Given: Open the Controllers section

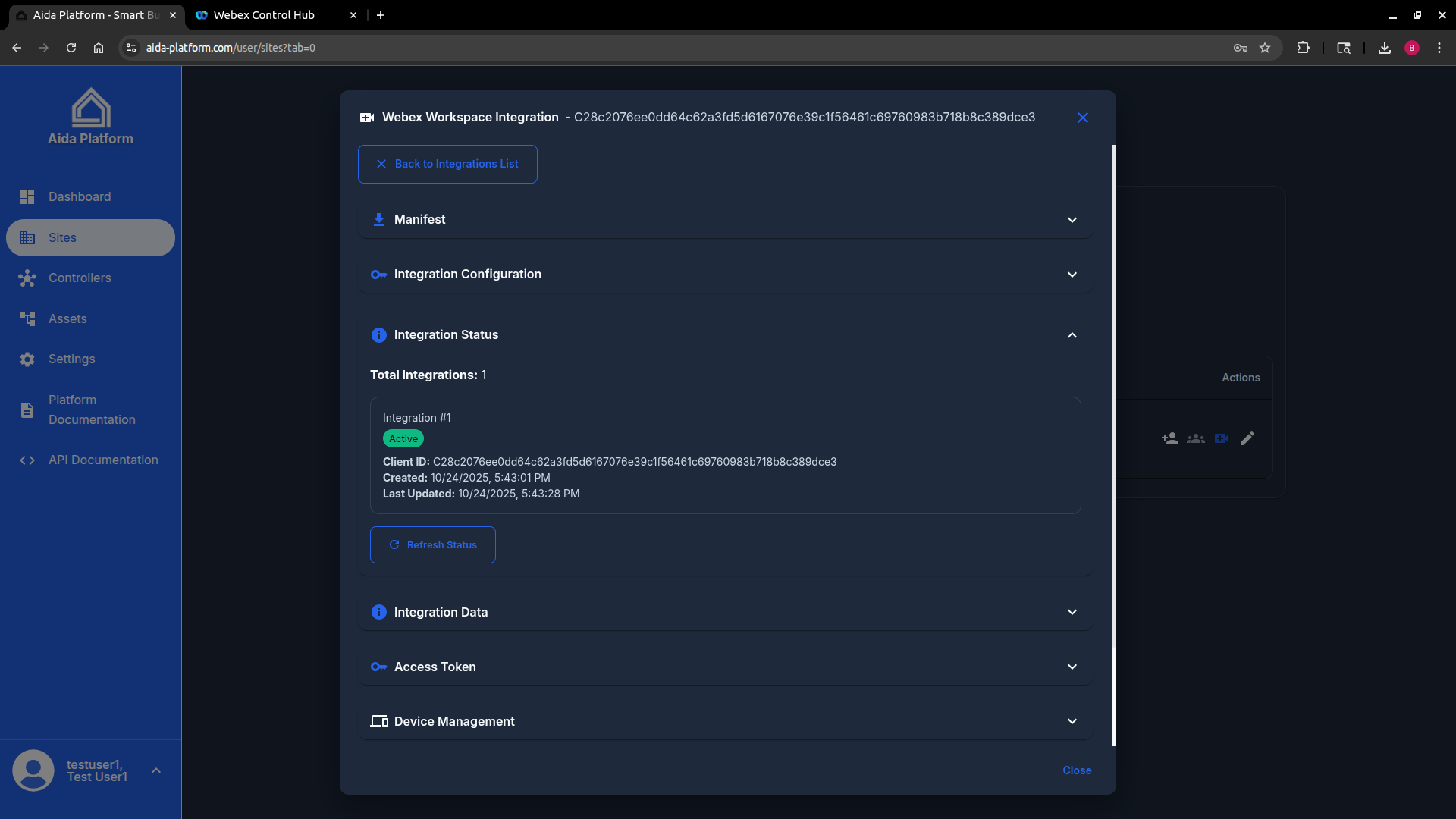Looking at the screenshot, I should point(79,278).
